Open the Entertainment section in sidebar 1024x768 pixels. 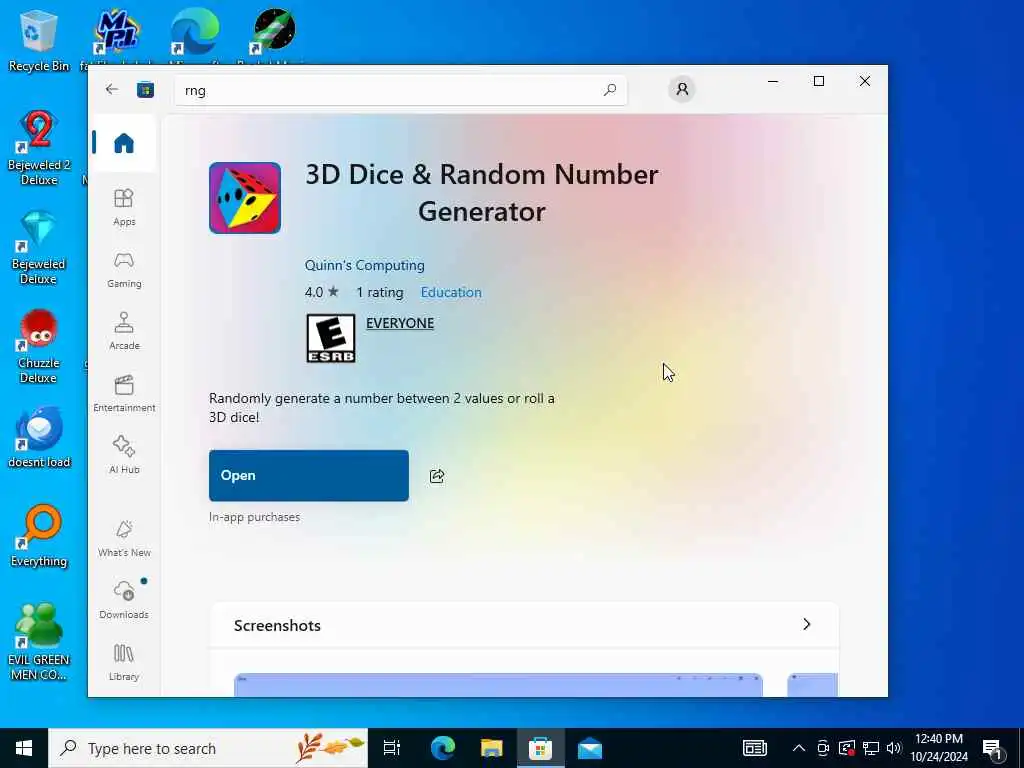(123, 393)
